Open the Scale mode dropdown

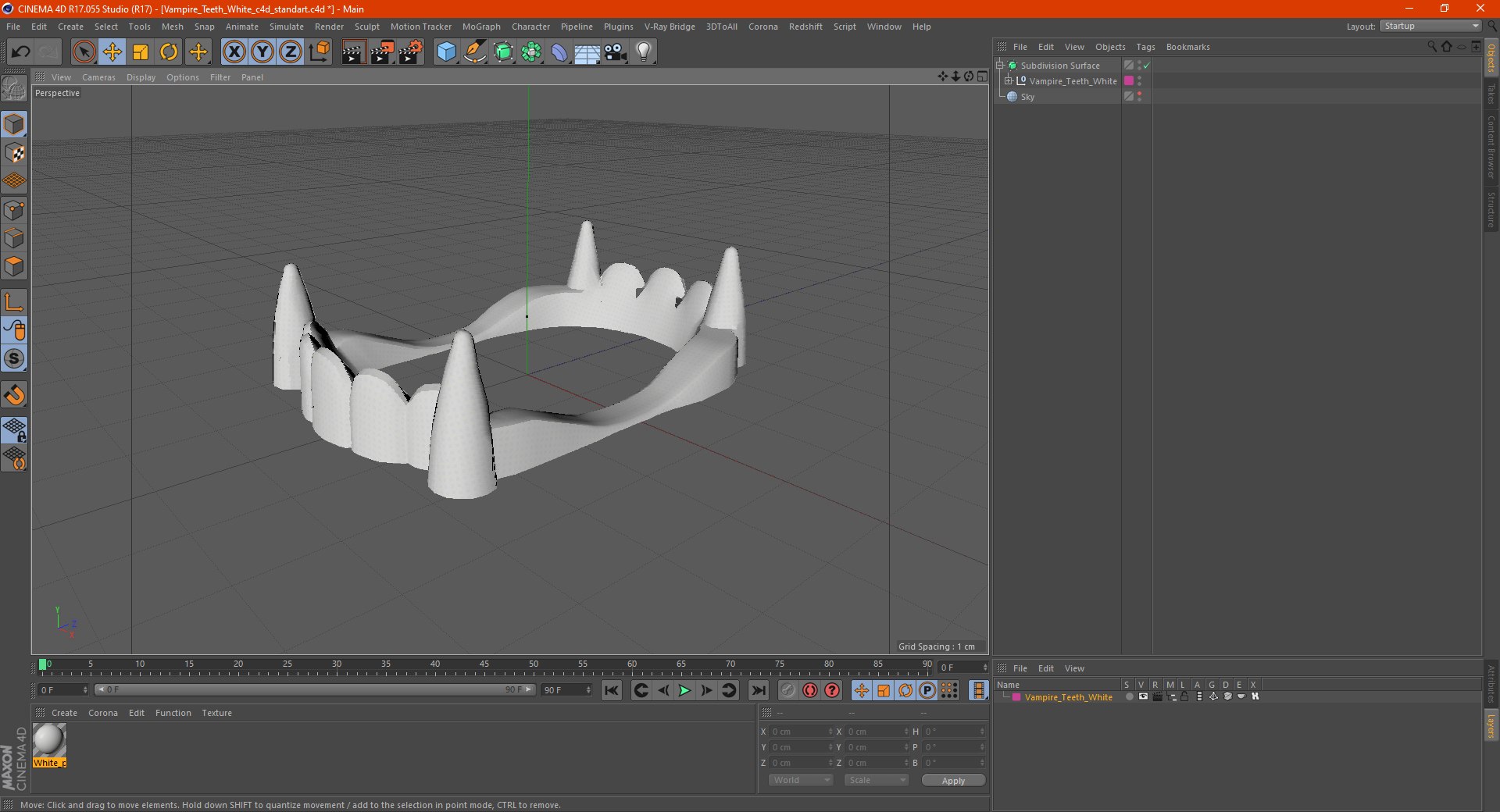877,780
